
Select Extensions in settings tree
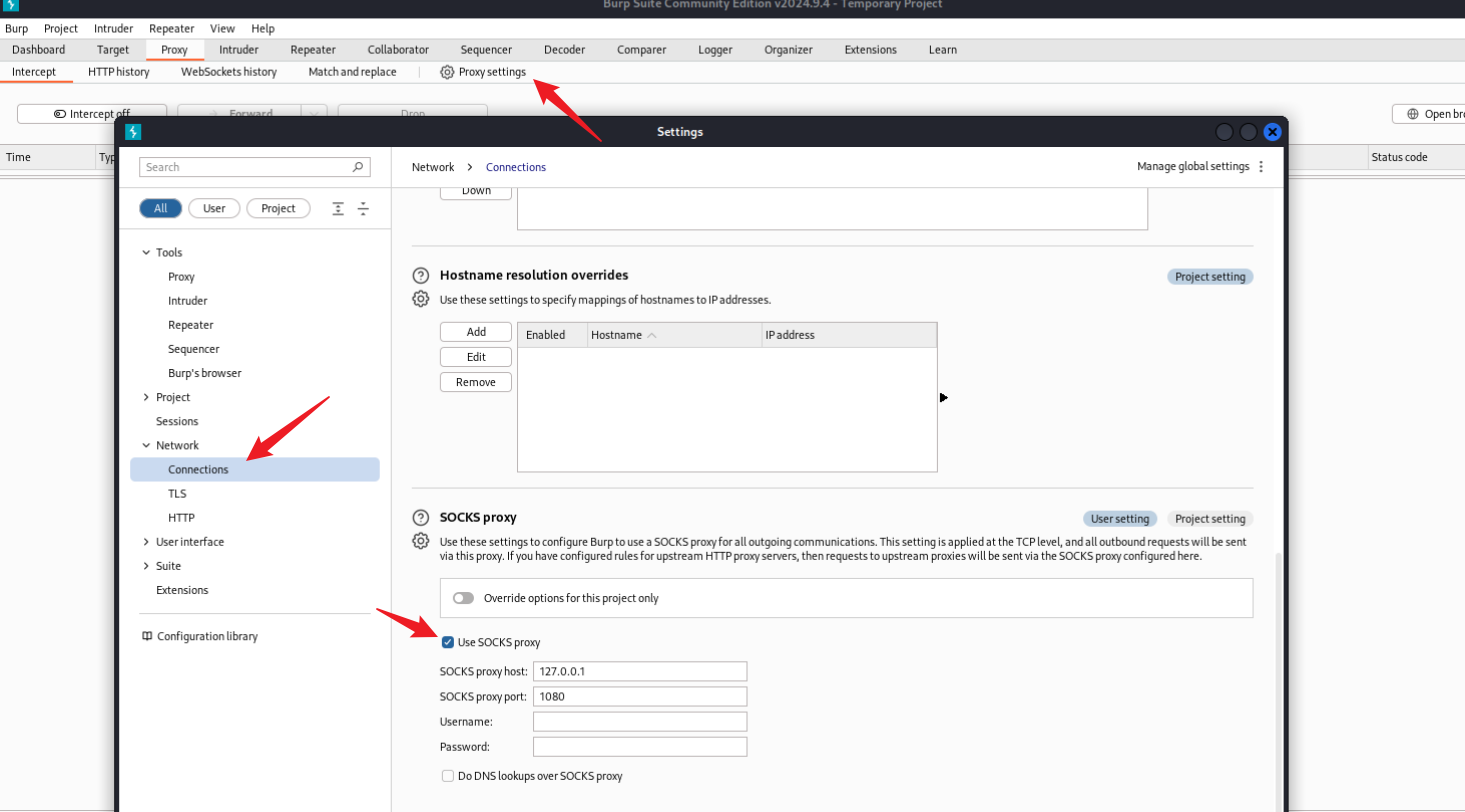click(x=182, y=590)
